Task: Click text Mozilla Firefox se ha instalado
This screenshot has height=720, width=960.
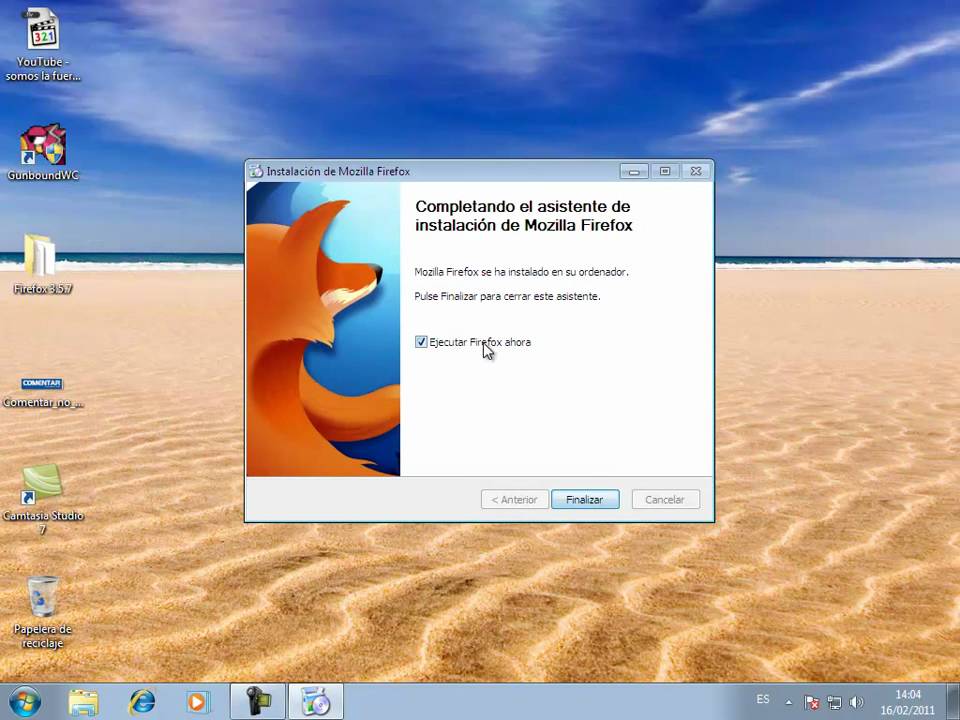Action: [522, 272]
